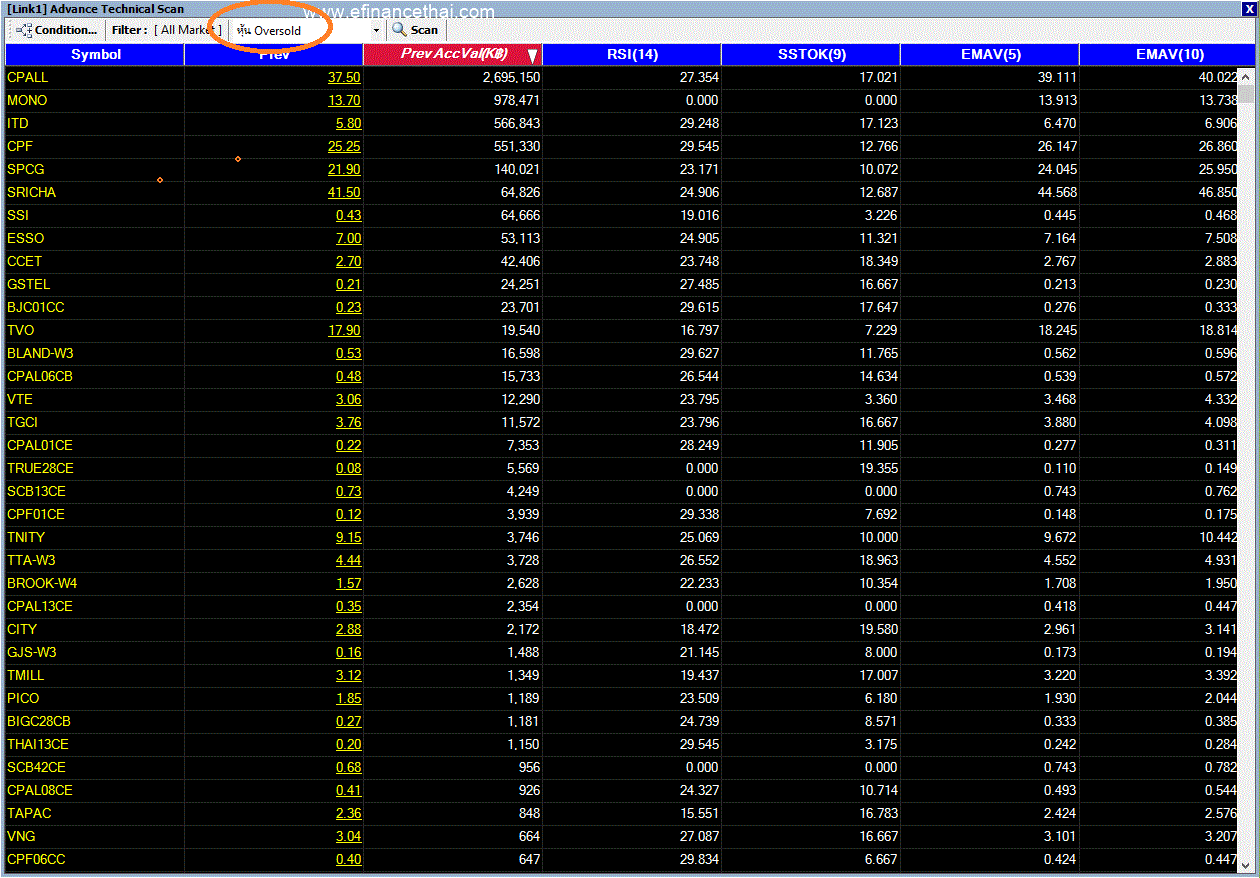Click the magnifier icon on Scan

[x=399, y=30]
